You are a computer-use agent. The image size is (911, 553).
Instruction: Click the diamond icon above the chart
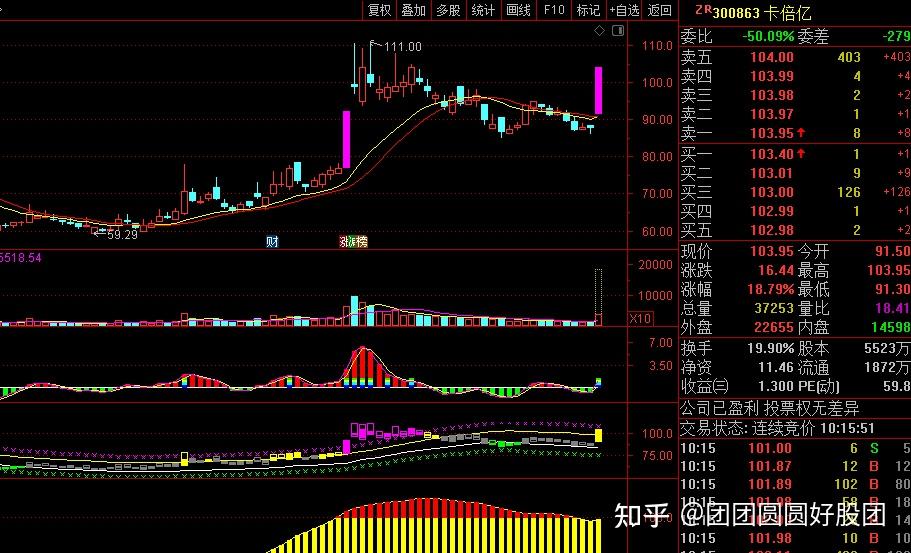tap(600, 30)
